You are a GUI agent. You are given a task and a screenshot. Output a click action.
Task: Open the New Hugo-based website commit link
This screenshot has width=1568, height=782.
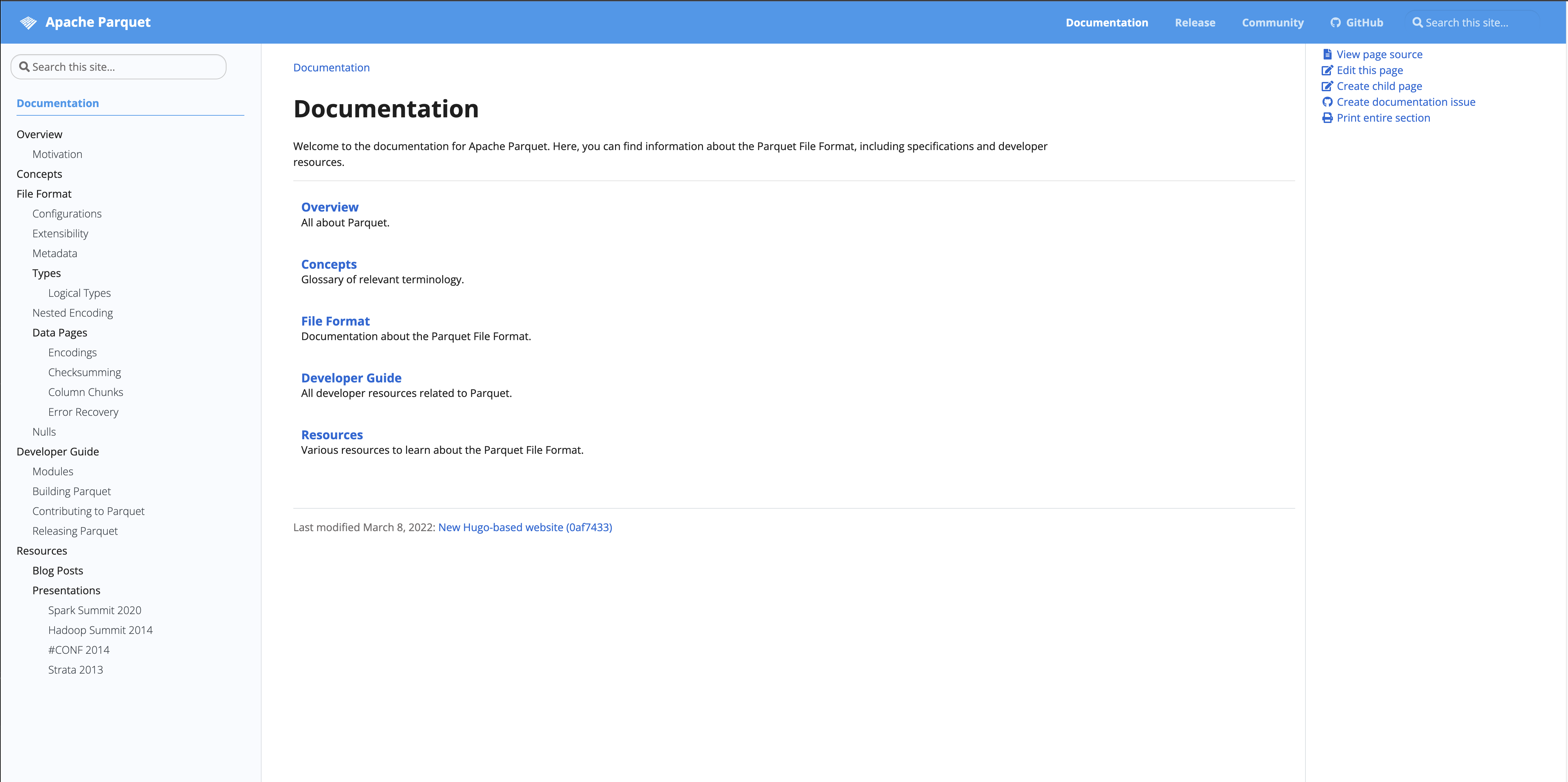(x=525, y=527)
